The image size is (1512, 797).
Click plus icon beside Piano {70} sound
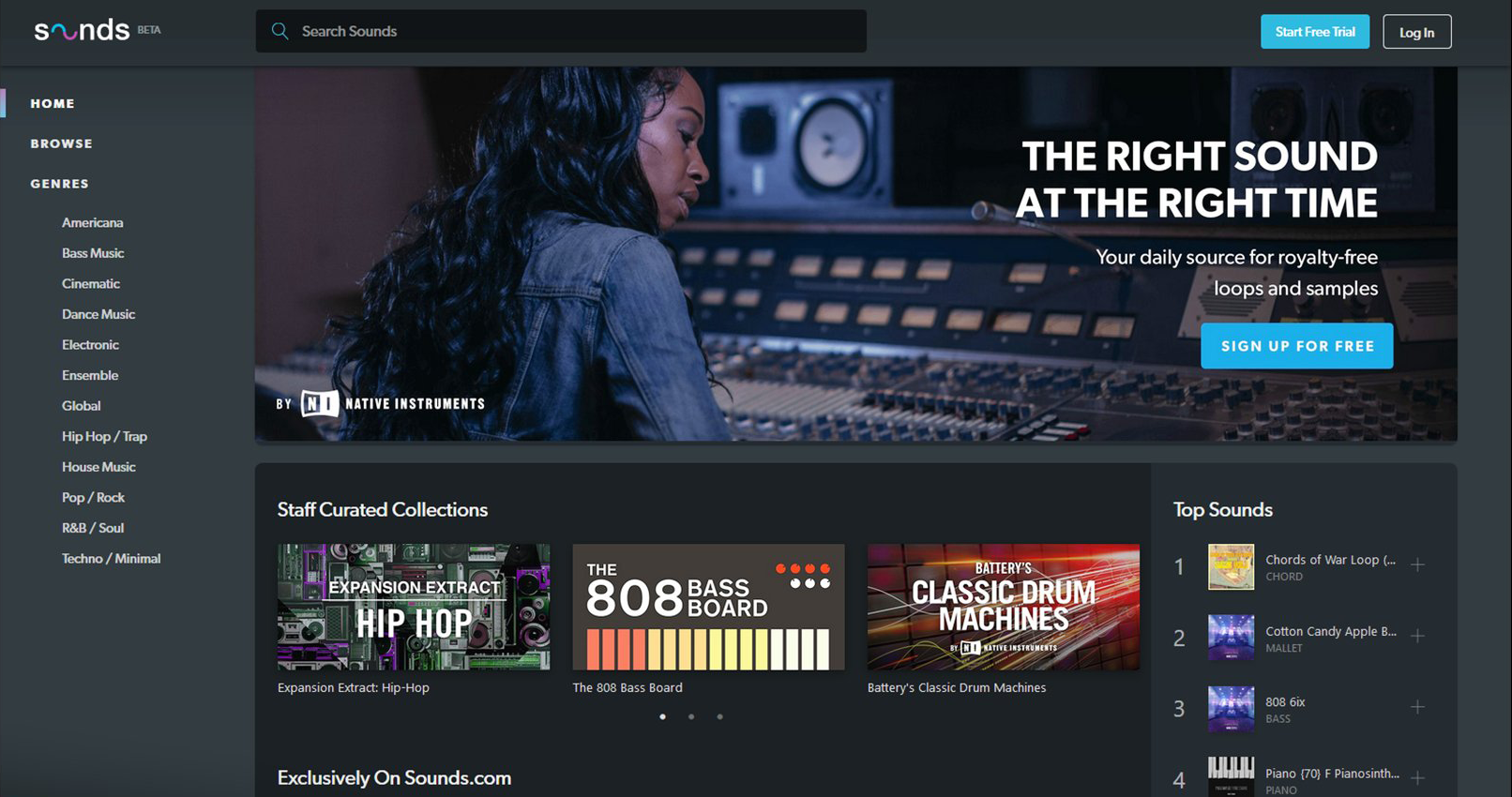[1417, 777]
